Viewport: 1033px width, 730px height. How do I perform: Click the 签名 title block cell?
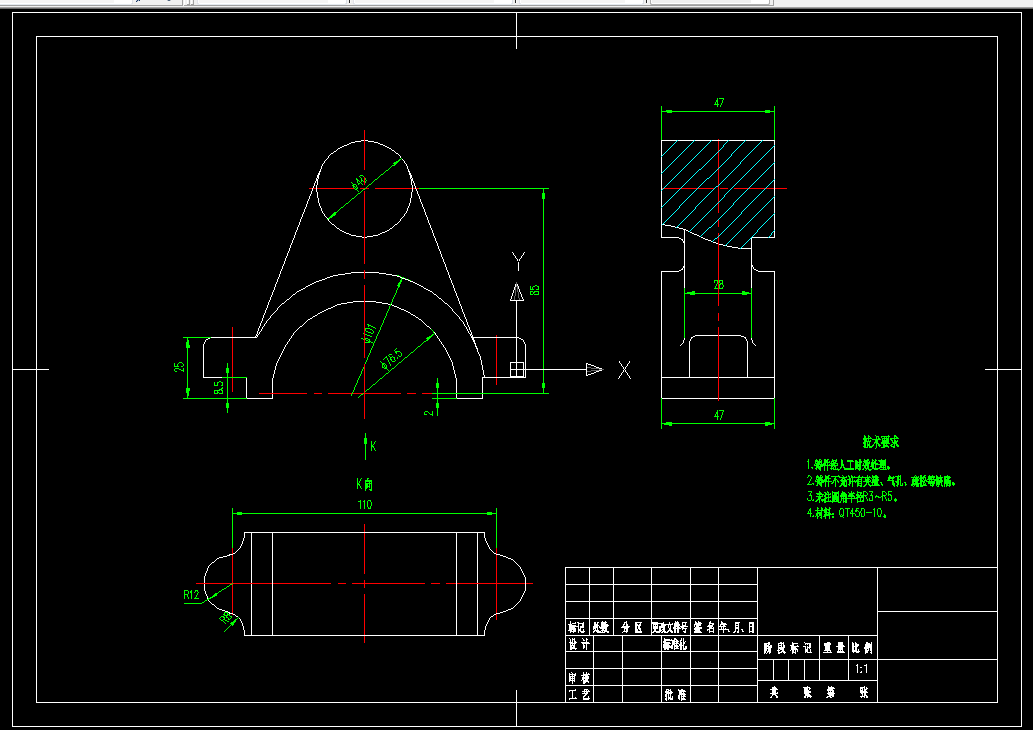pos(704,627)
